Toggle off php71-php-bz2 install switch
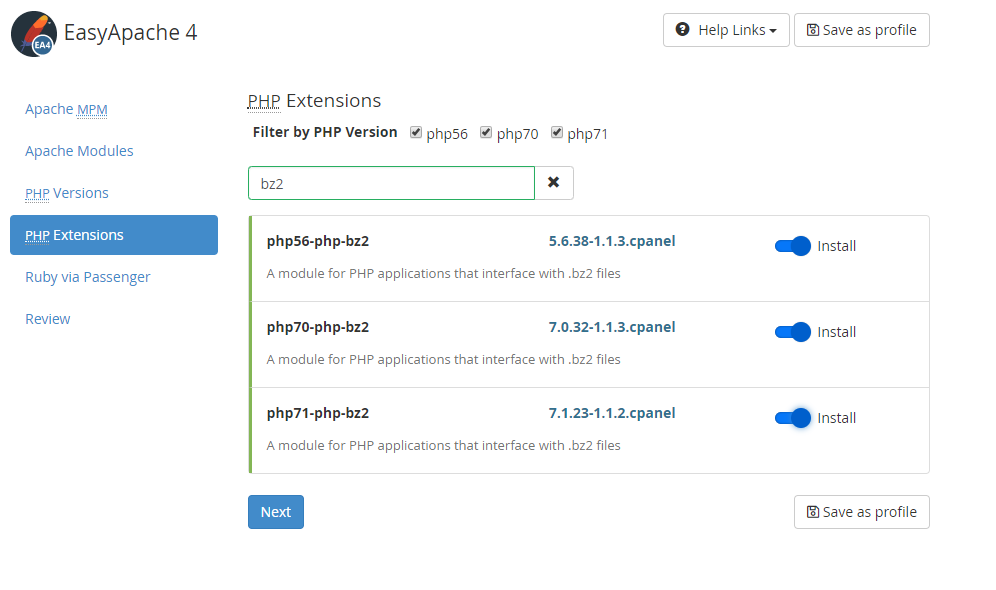 [793, 418]
